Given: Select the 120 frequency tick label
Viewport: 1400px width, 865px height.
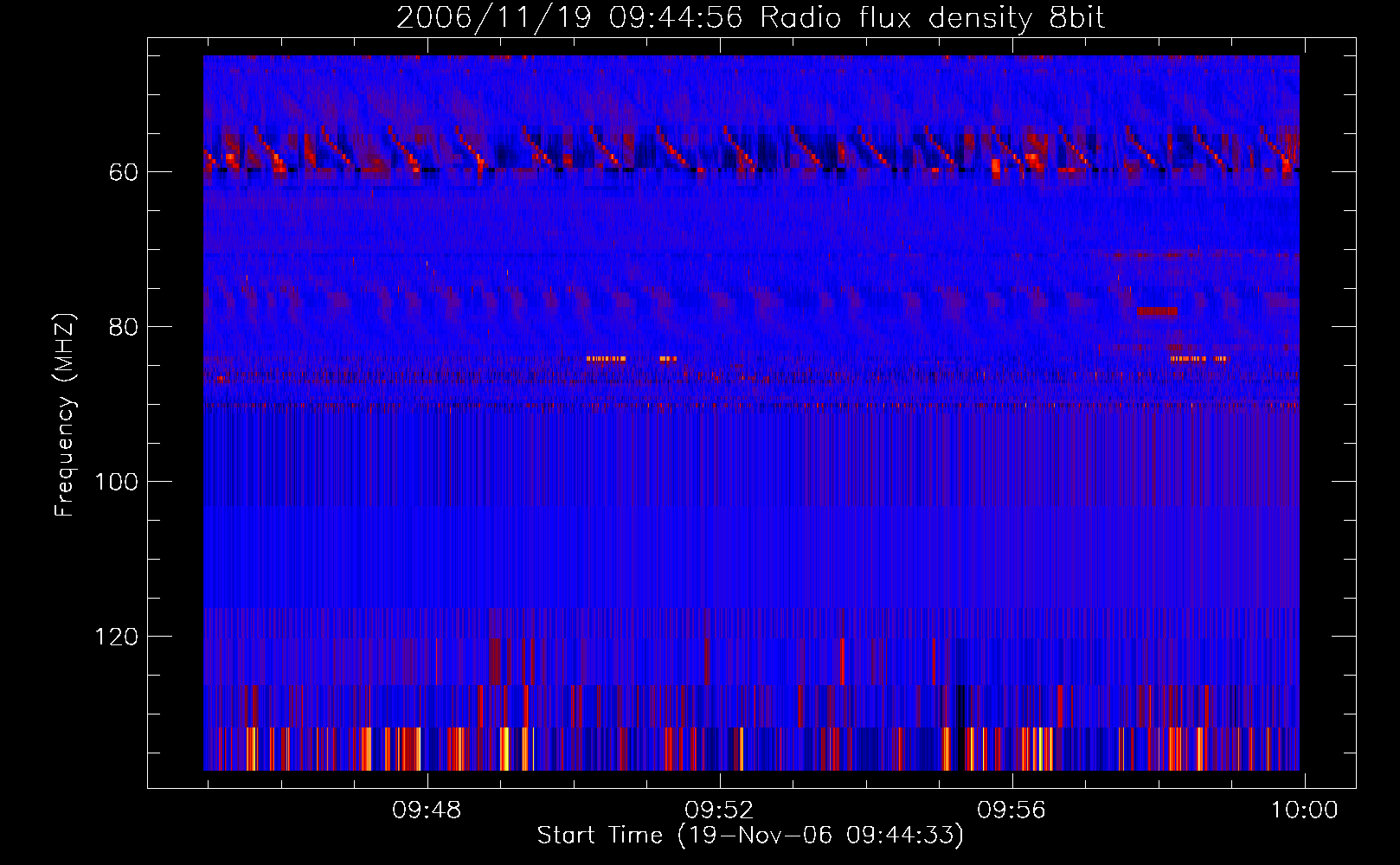Looking at the screenshot, I should tap(116, 637).
